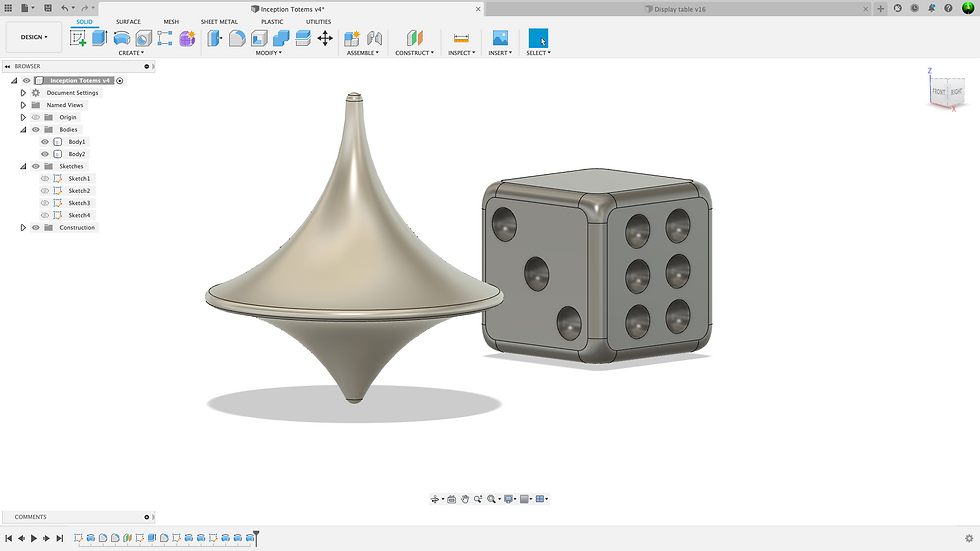Viewport: 980px width, 551px height.
Task: Select the Create Form tool
Action: pos(187,38)
